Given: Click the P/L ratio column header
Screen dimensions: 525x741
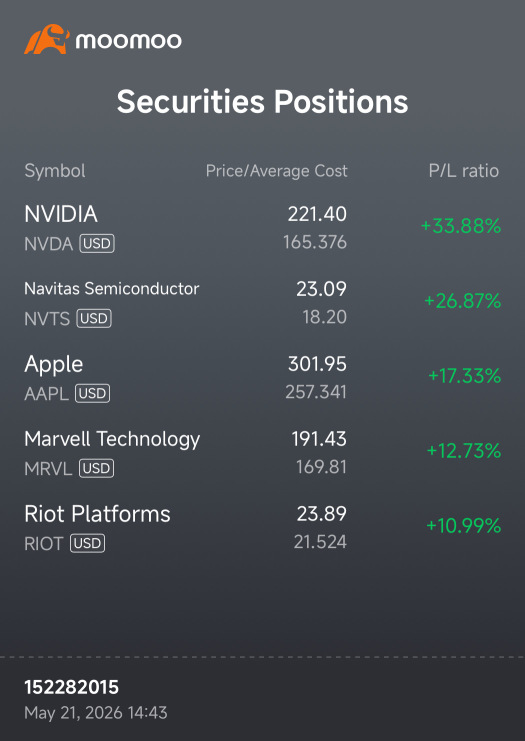Looking at the screenshot, I should pos(464,171).
